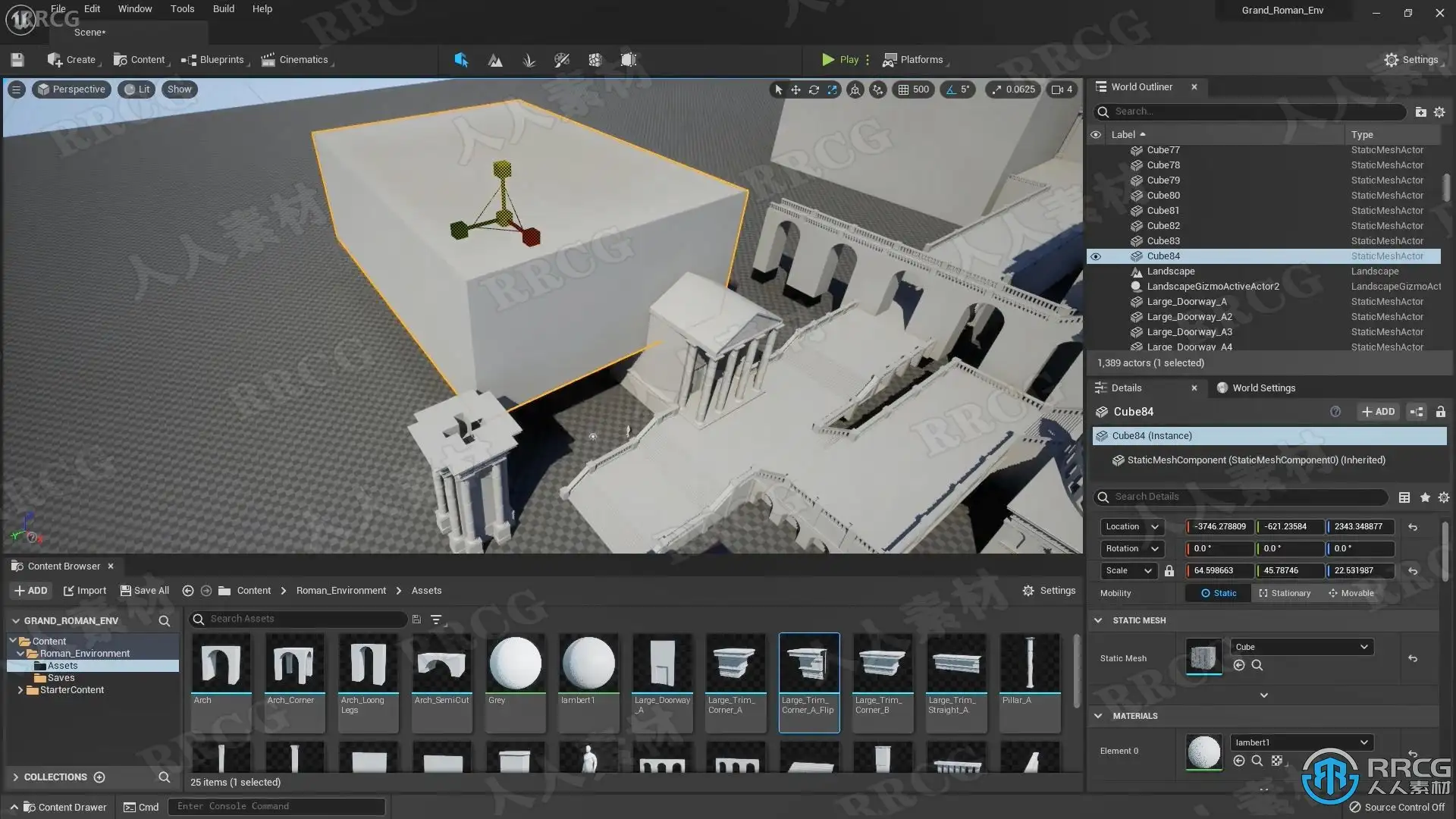This screenshot has width=1456, height=819.
Task: Click the rotate transform tool in viewport
Action: point(814,89)
